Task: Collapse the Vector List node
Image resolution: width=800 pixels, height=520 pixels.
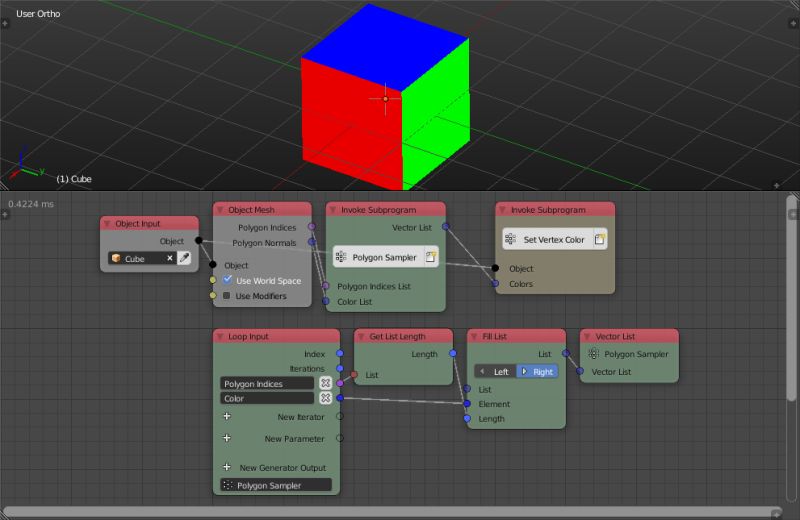Action: [x=587, y=337]
